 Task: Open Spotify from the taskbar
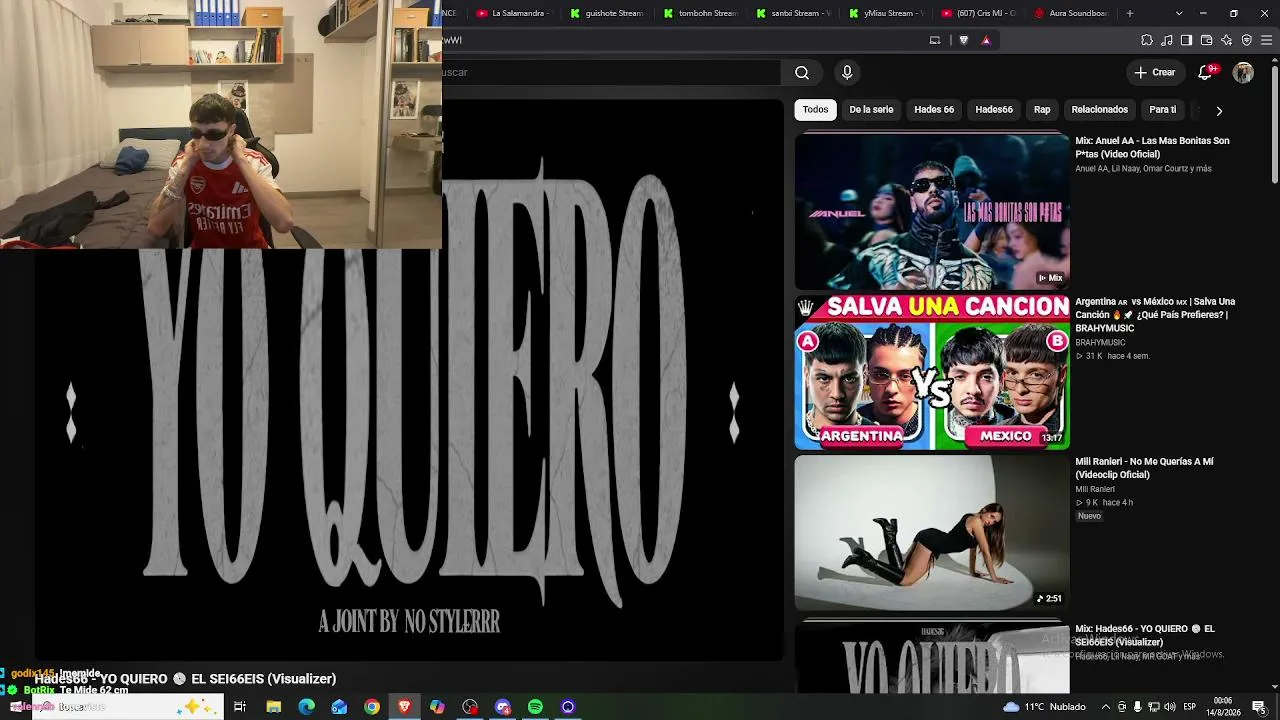tap(535, 707)
